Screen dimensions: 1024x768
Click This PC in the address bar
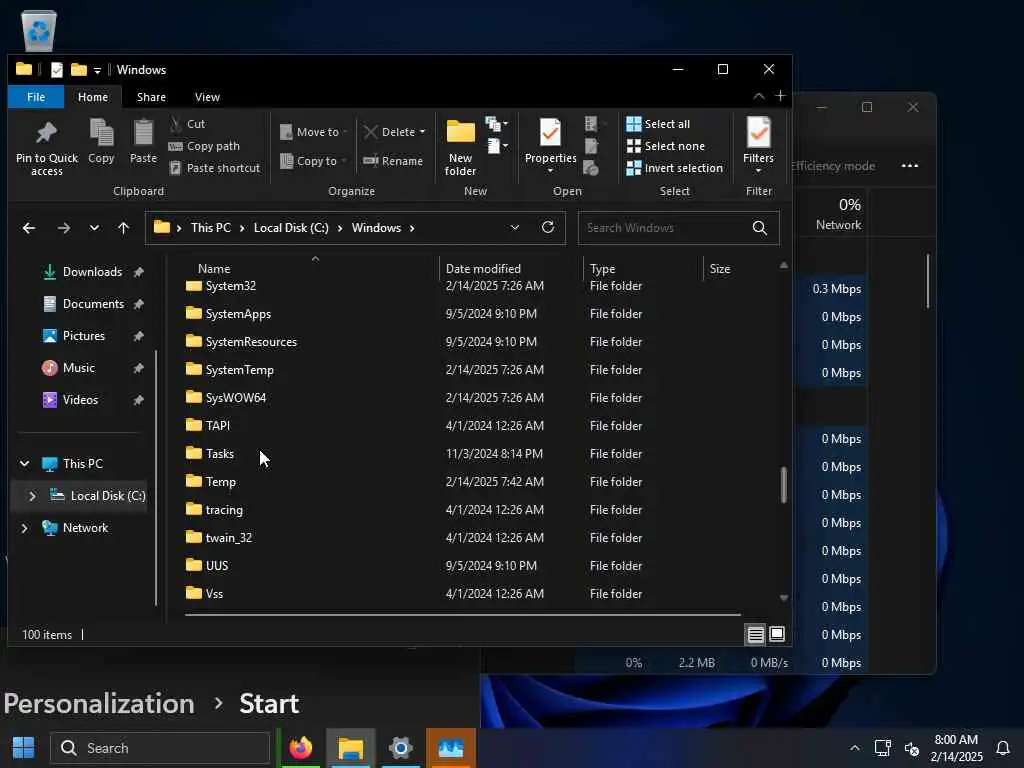coord(210,228)
